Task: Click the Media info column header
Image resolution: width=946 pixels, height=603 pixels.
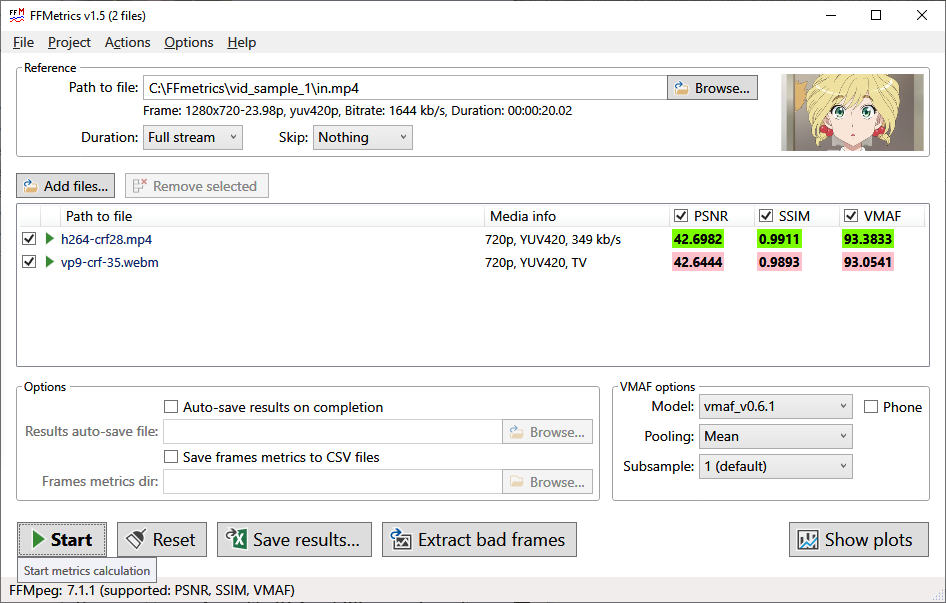Action: tap(577, 216)
